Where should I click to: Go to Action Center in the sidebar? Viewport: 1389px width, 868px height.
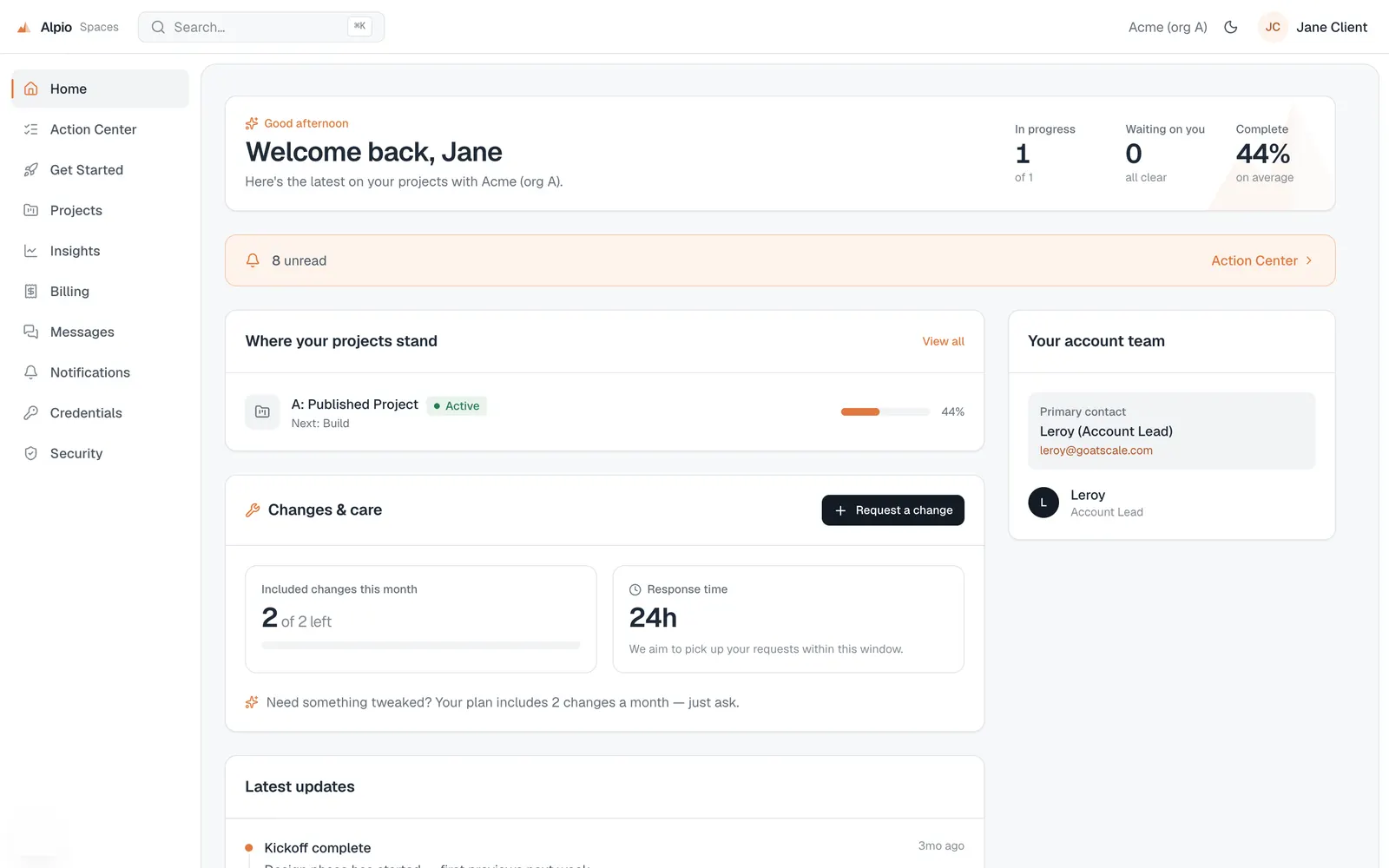pos(100,129)
